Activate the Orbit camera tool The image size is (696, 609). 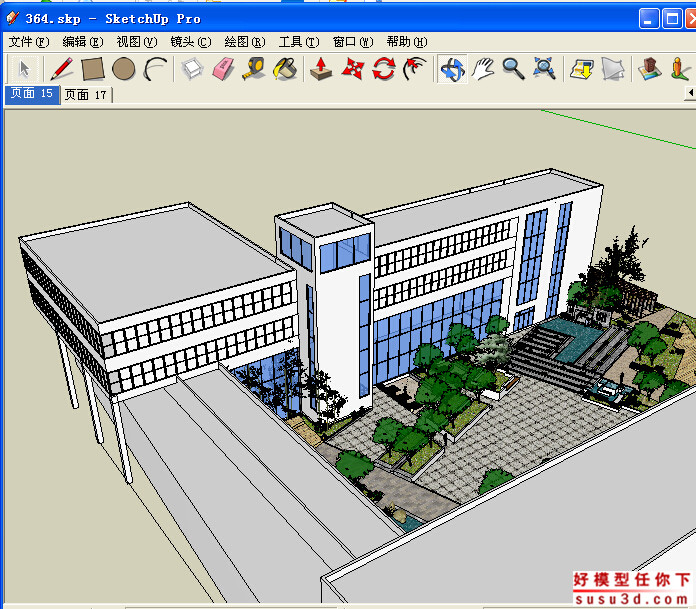(452, 69)
